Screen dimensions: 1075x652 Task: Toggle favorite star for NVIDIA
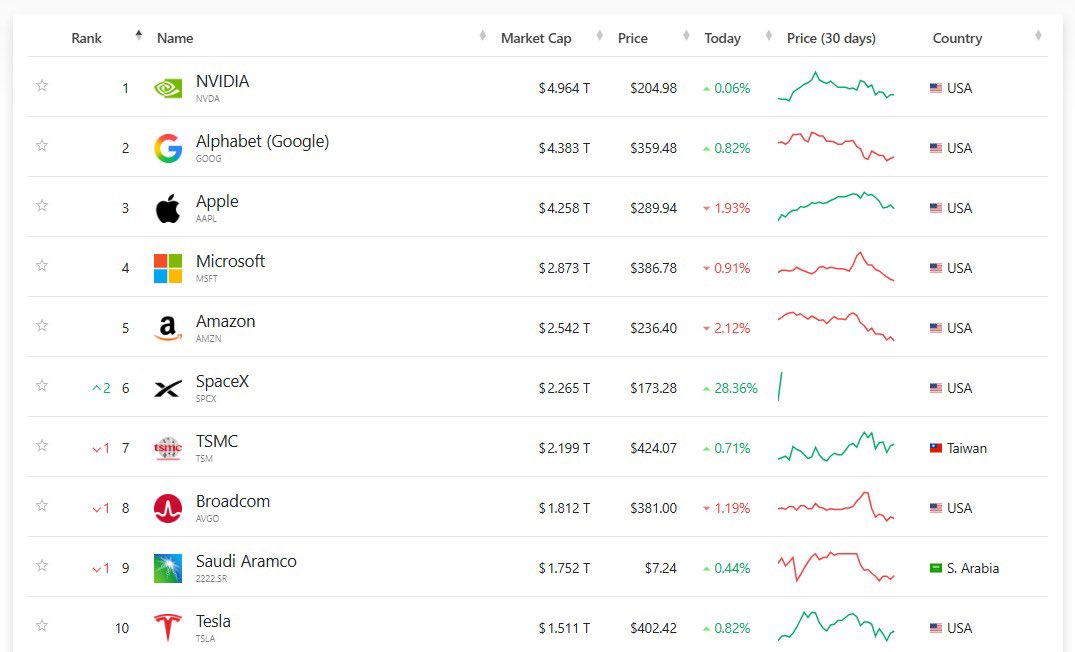[x=42, y=86]
